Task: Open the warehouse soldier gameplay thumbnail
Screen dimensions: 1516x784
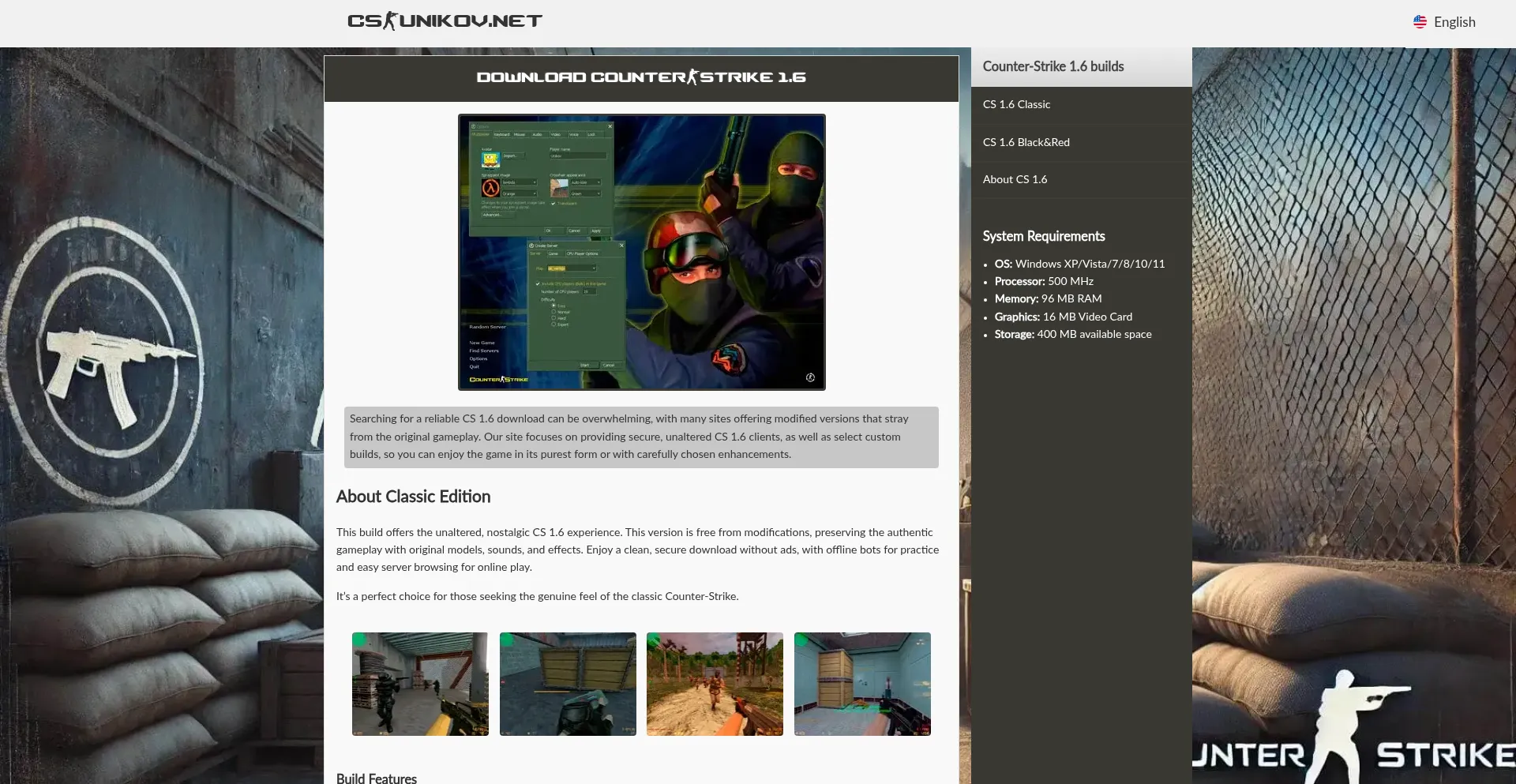Action: (x=420, y=684)
